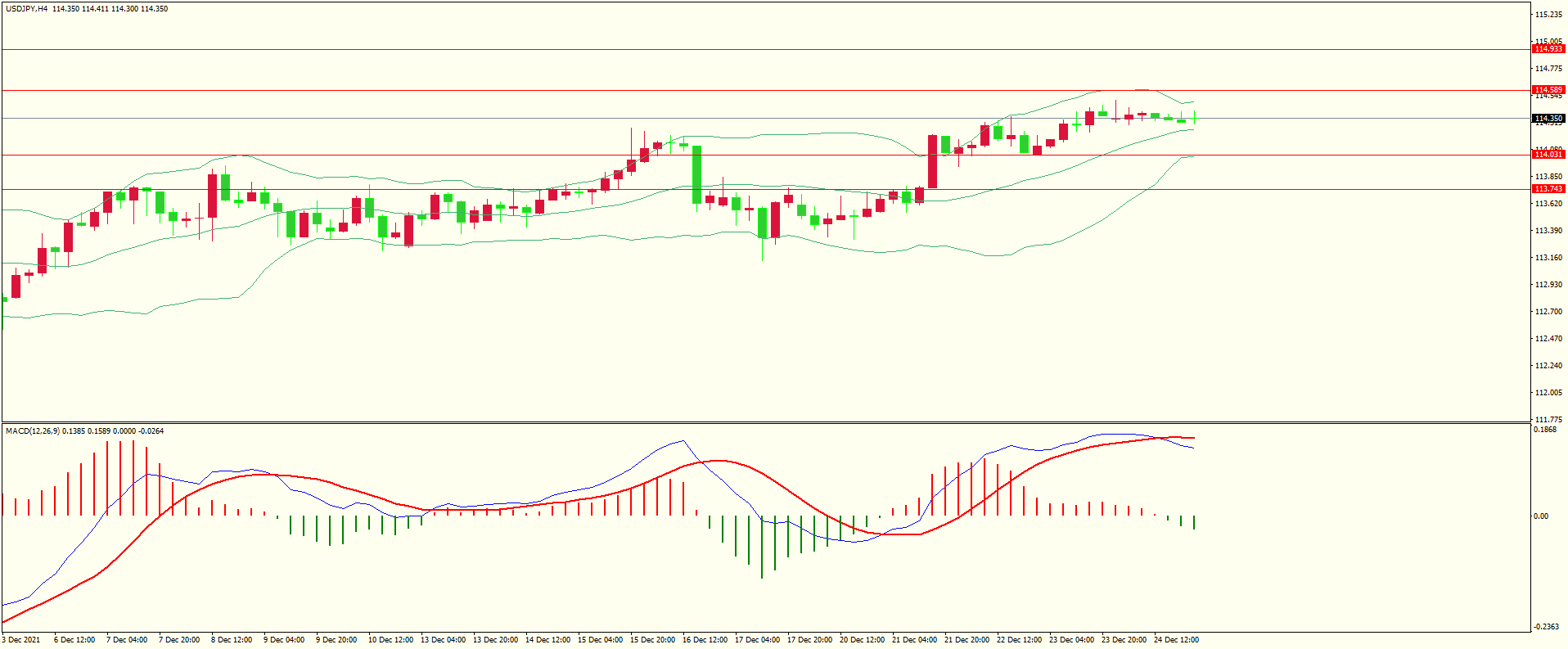The height and width of the screenshot is (649, 1568).
Task: Click the 3 Dec 2021 time label
Action: click(x=21, y=640)
